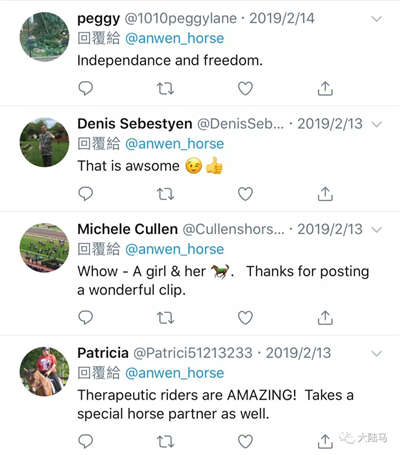This screenshot has height=455, width=400.
Task: Like Patricia's Therapeutic riders tweet
Action: coord(245,442)
